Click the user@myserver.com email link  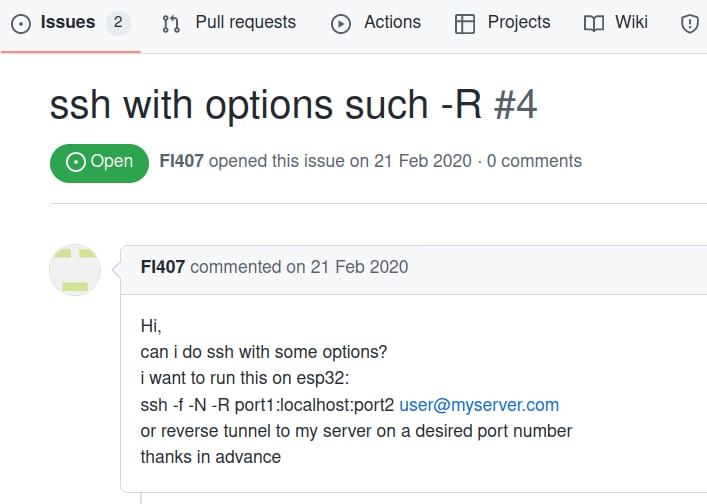pyautogui.click(x=479, y=405)
